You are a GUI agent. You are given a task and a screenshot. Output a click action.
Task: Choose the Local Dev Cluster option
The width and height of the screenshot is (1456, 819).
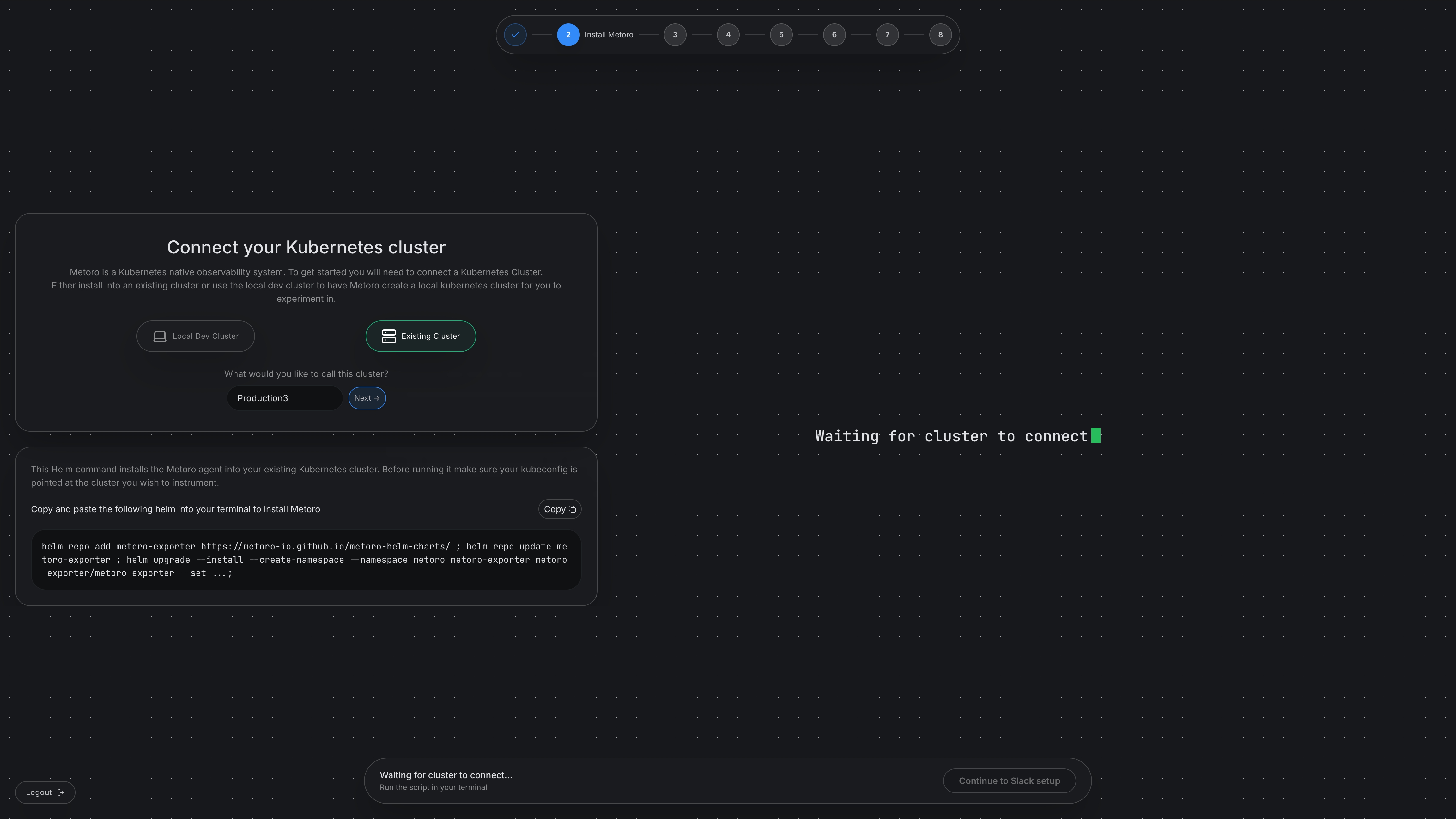(196, 336)
